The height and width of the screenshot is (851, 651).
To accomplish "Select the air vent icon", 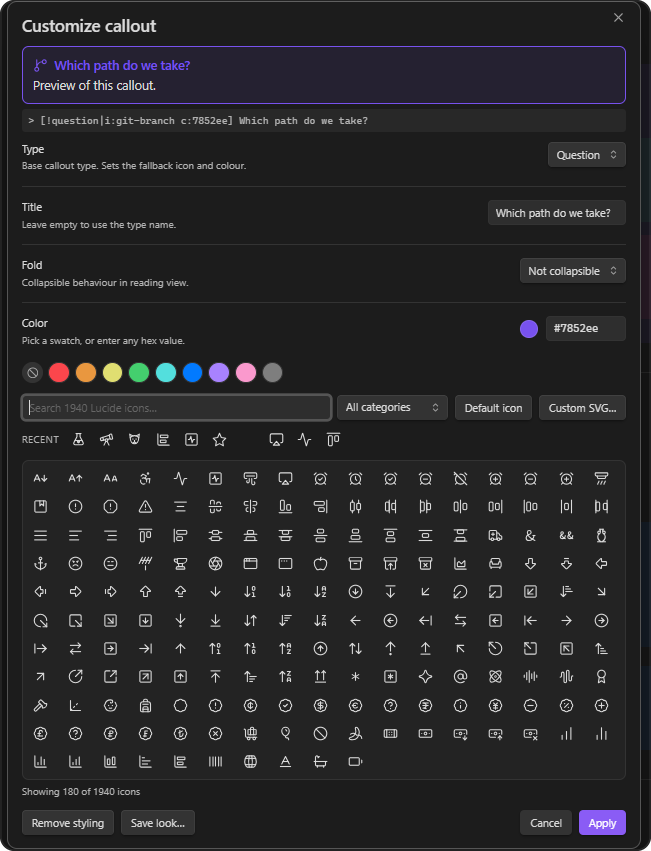I will [x=250, y=479].
